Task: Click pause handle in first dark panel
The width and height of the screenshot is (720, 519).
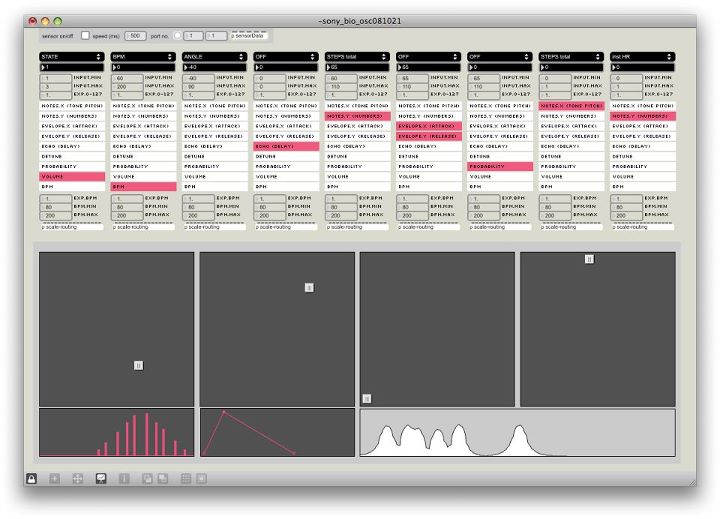Action: (138, 366)
